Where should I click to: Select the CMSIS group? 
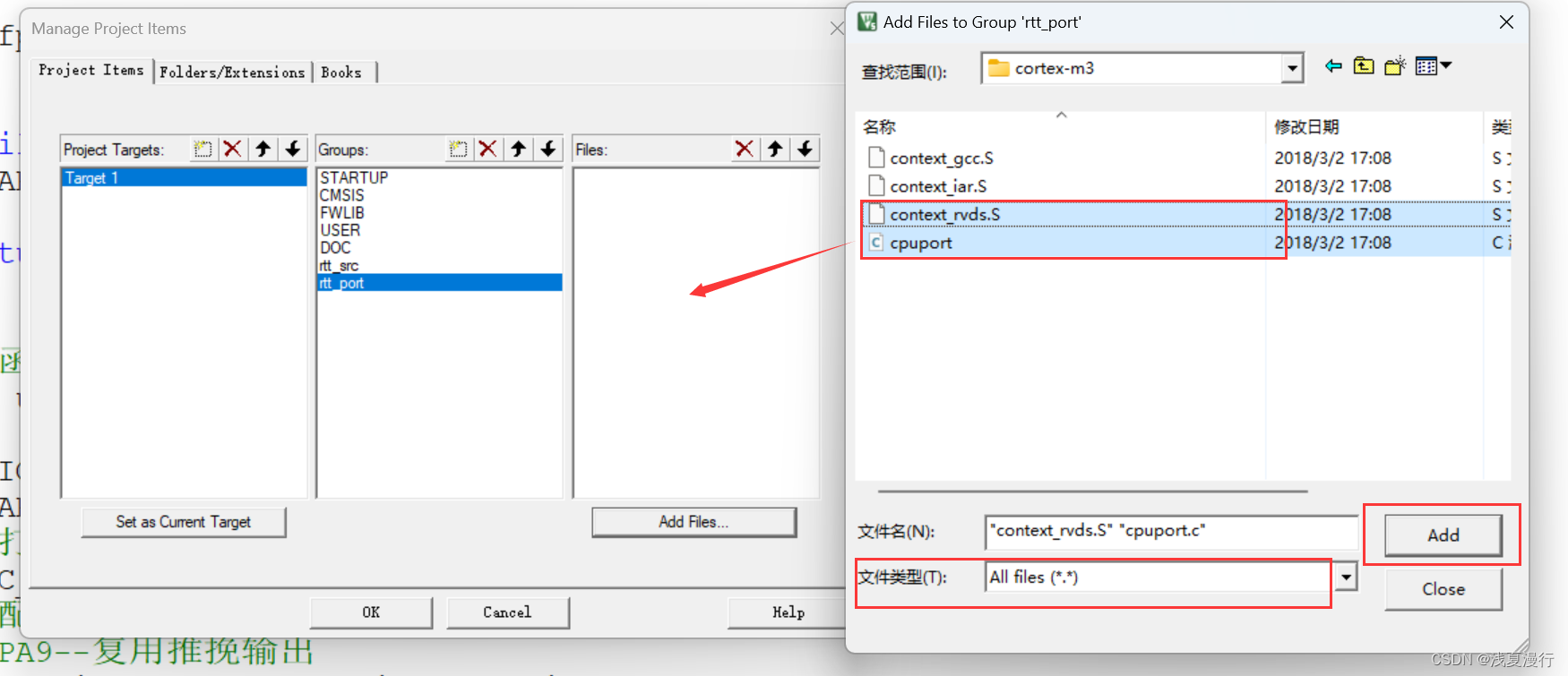coord(342,195)
